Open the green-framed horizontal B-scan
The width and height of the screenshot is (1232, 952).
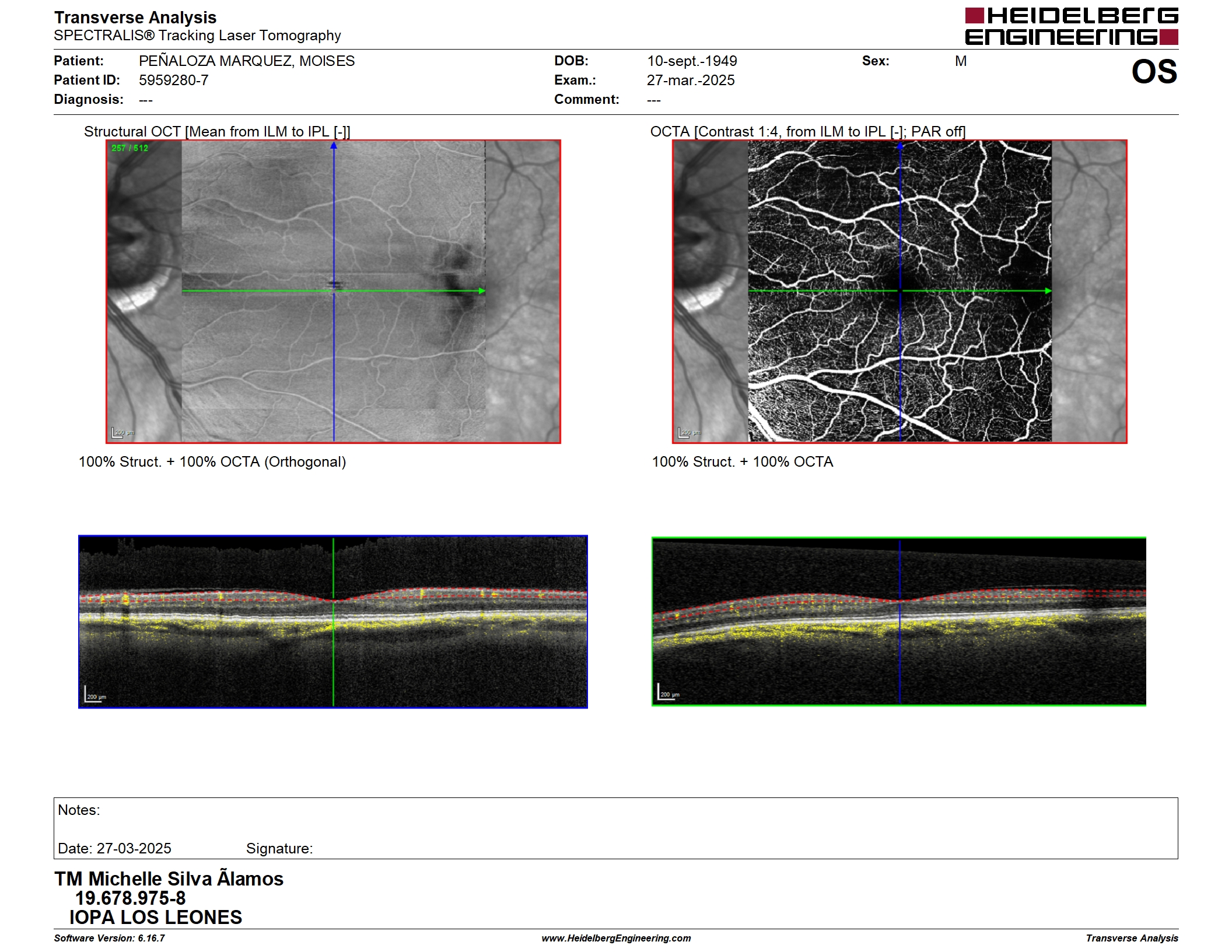tap(899, 621)
